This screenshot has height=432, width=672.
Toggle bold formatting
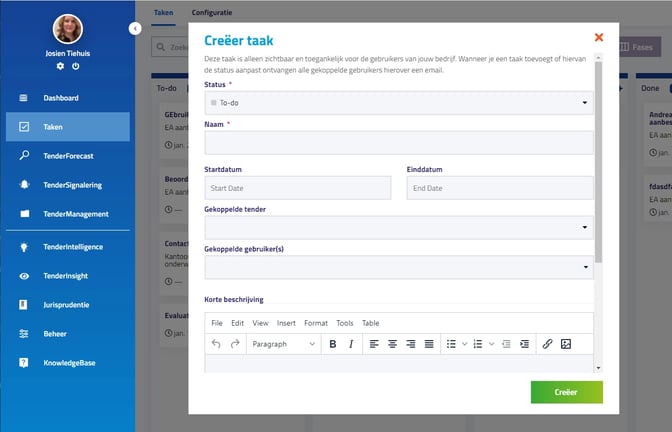click(333, 344)
